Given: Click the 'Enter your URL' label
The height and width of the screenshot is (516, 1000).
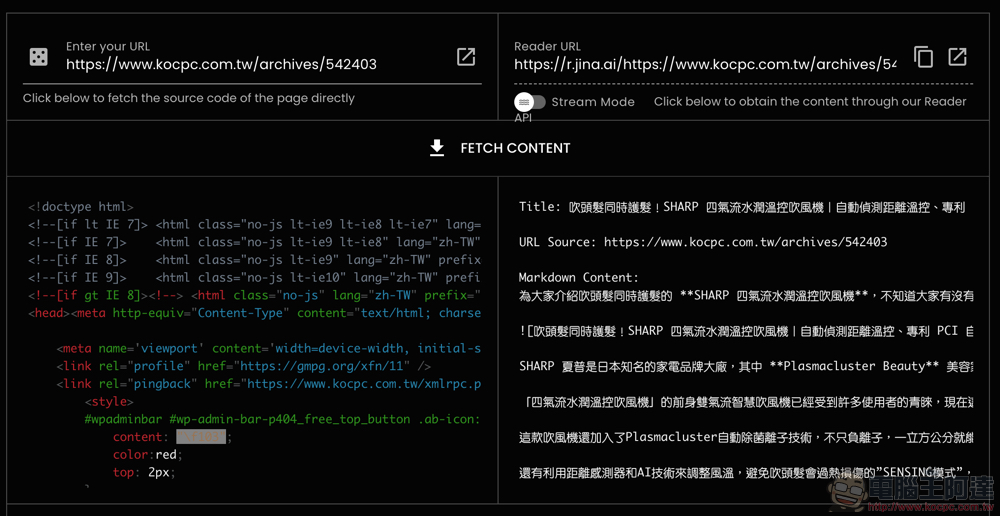Looking at the screenshot, I should tap(108, 46).
